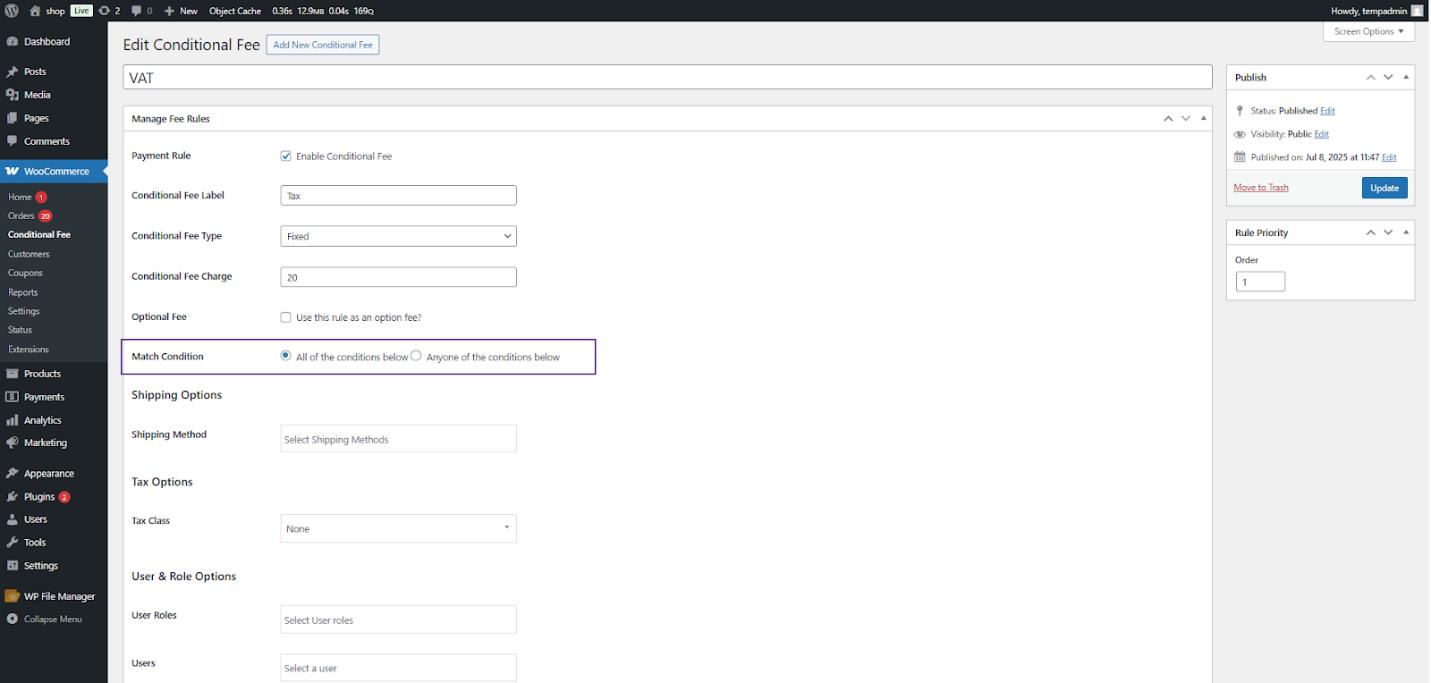Click the blue Update button
Viewport: 1431px width, 683px height.
[1384, 188]
